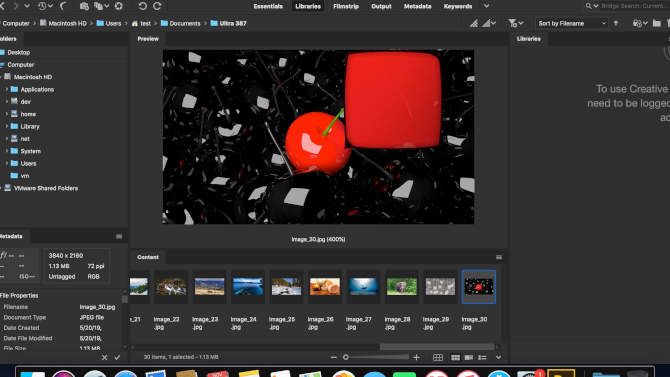The image size is (670, 377).
Task: Select VMware Shared Folders in tree
Action: 46,188
